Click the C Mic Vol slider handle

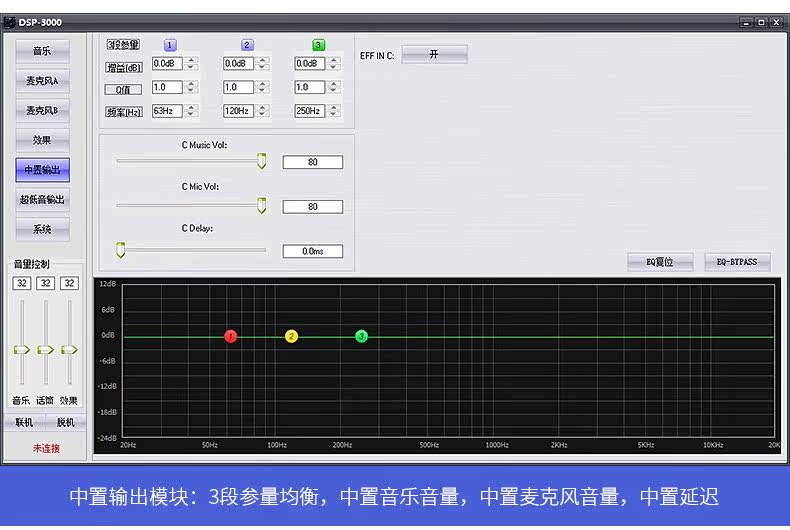pos(261,206)
